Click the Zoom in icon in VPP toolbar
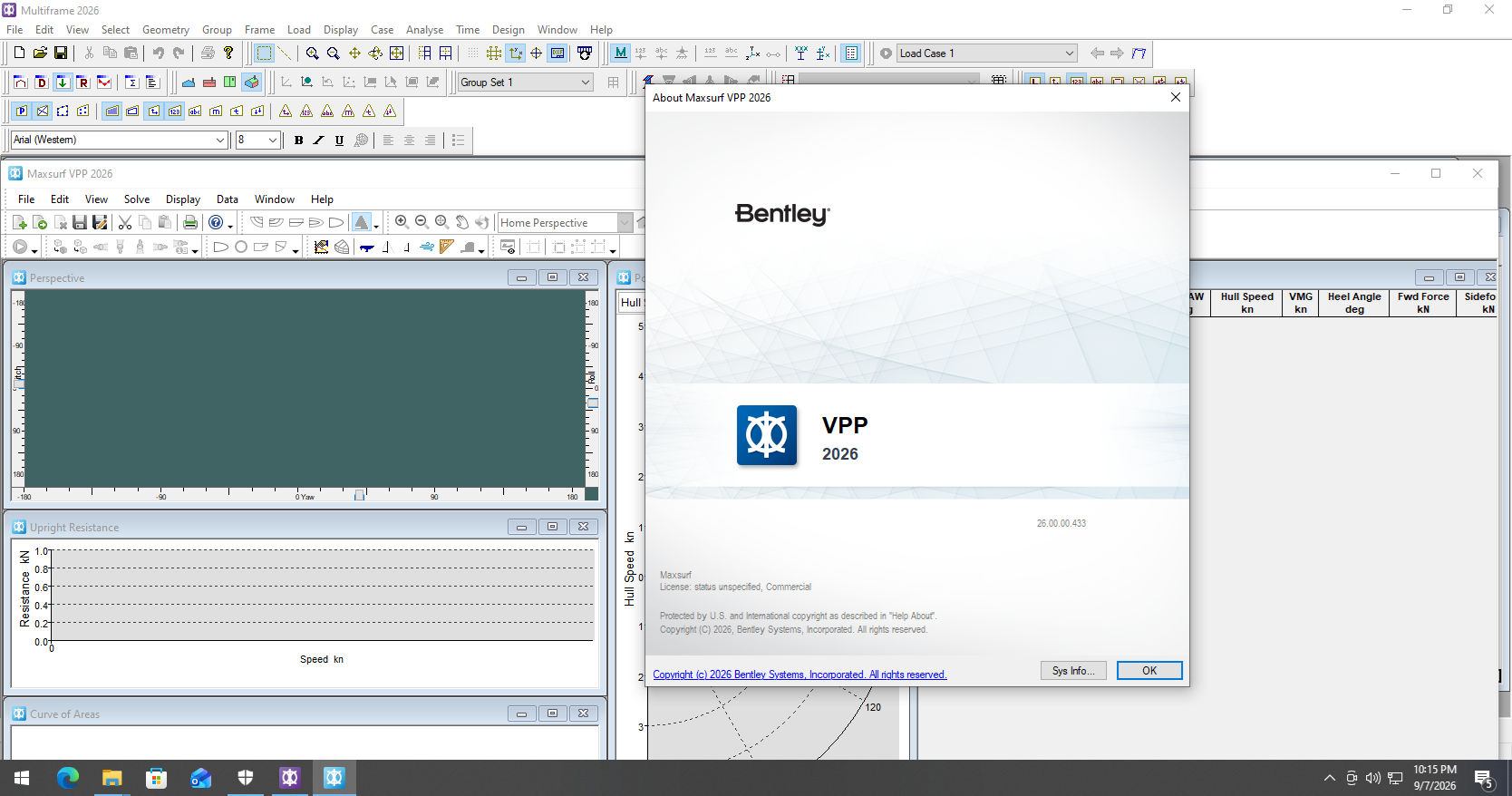The height and width of the screenshot is (796, 1512). point(402,222)
